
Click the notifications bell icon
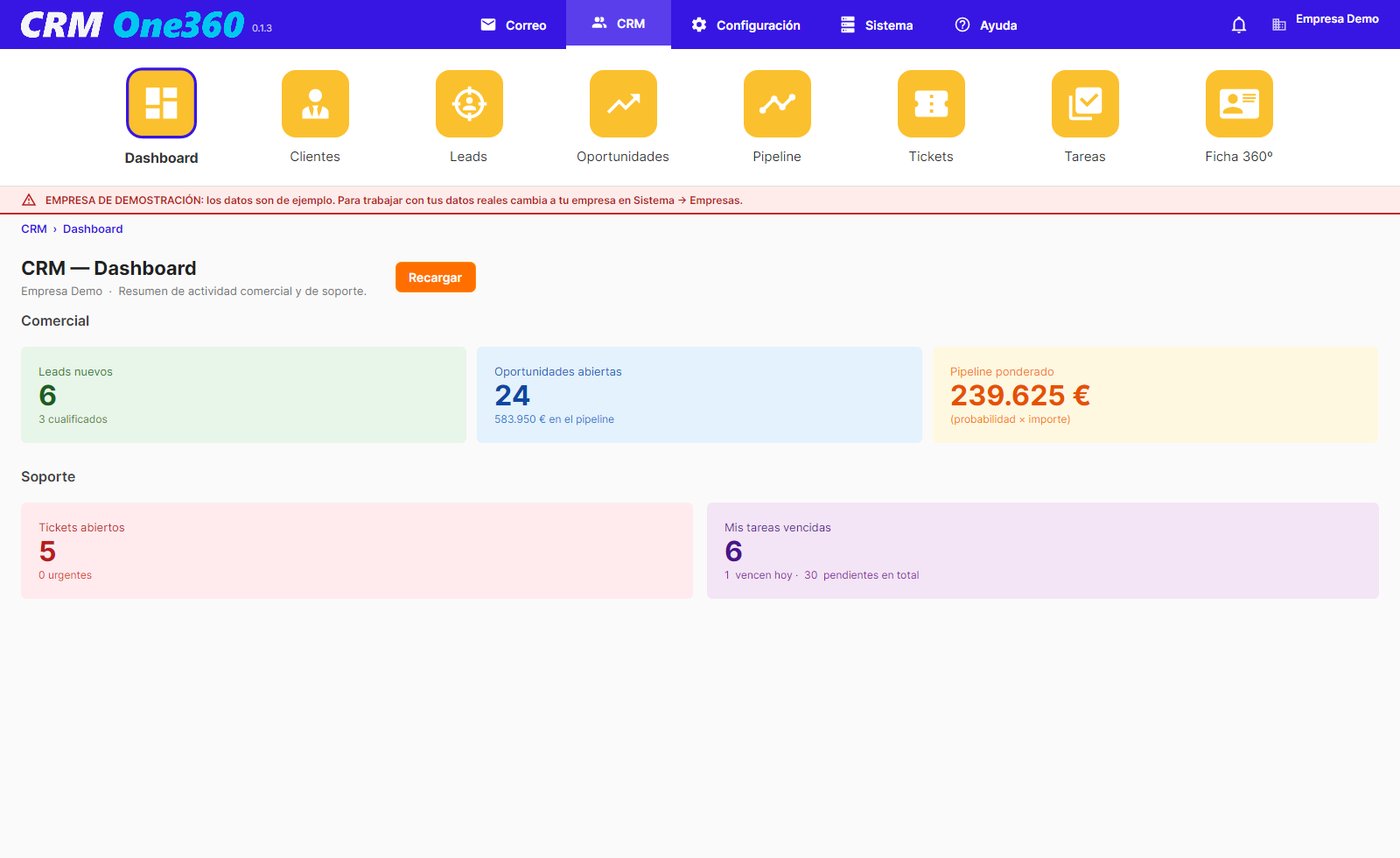[1239, 25]
